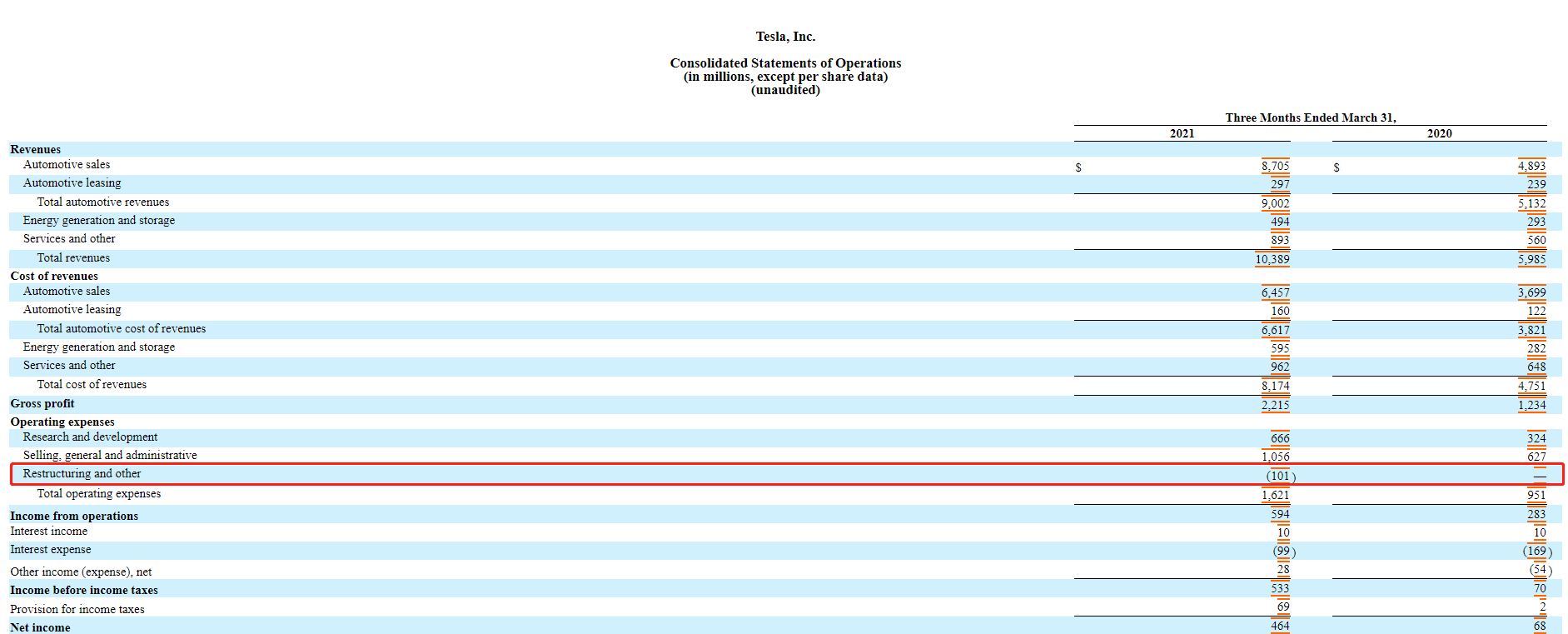The height and width of the screenshot is (634, 1568).
Task: Click the "Net income" row label
Action: point(40,627)
